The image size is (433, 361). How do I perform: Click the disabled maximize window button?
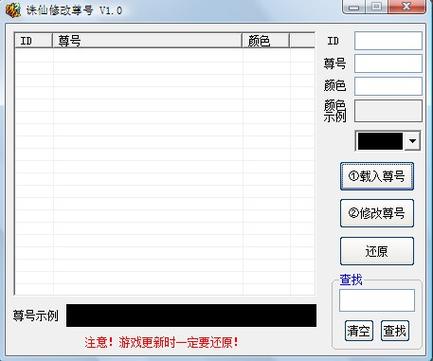tap(376, 7)
